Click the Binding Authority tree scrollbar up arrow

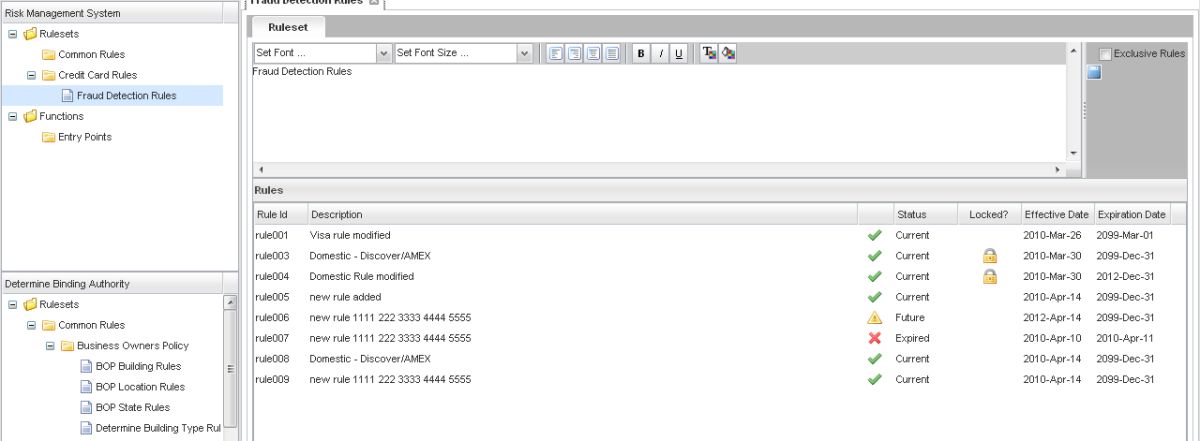(x=230, y=302)
